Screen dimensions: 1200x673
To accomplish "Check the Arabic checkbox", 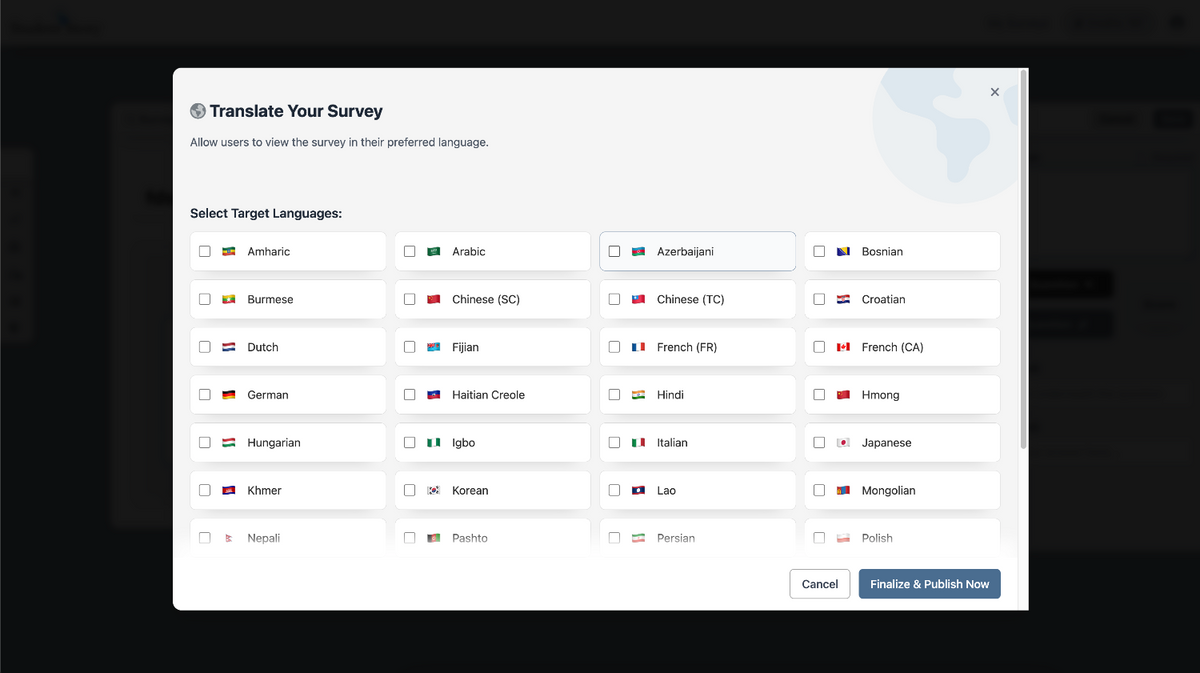I will 410,251.
